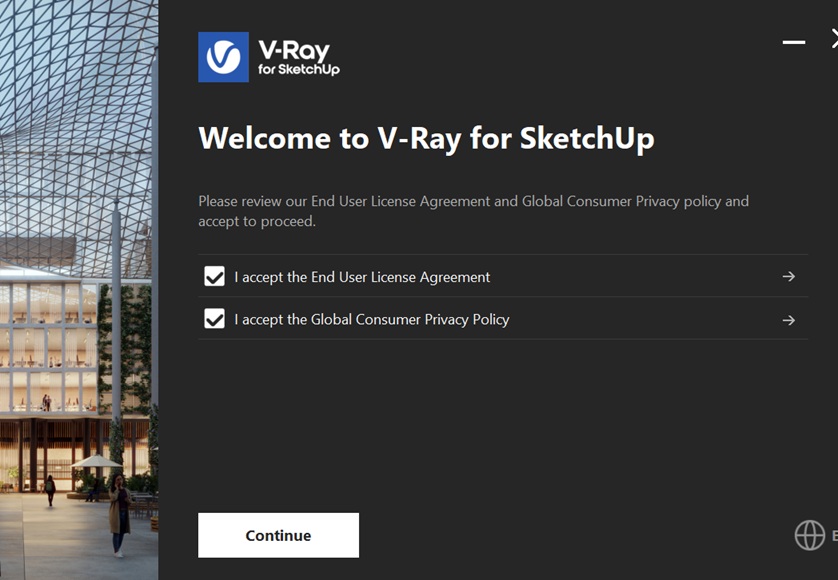Expand the End User License Agreement details
The image size is (838, 580).
(788, 277)
